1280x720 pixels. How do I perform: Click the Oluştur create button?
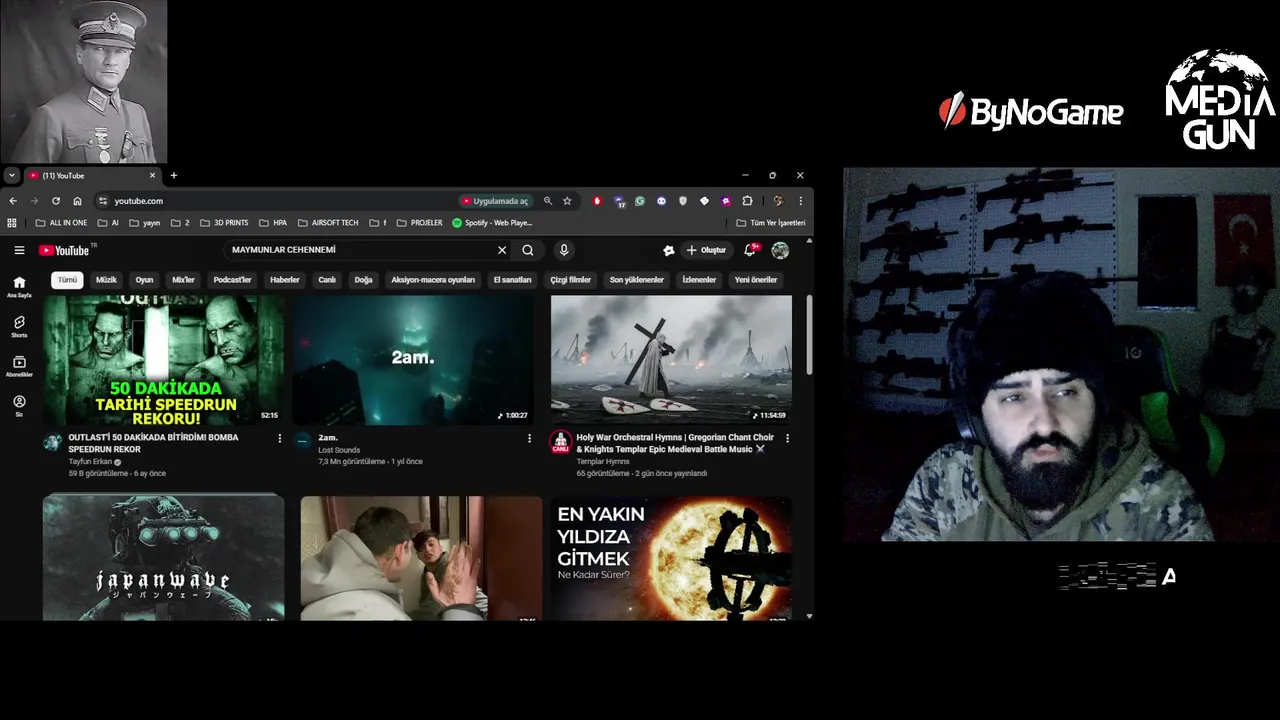pyautogui.click(x=707, y=250)
